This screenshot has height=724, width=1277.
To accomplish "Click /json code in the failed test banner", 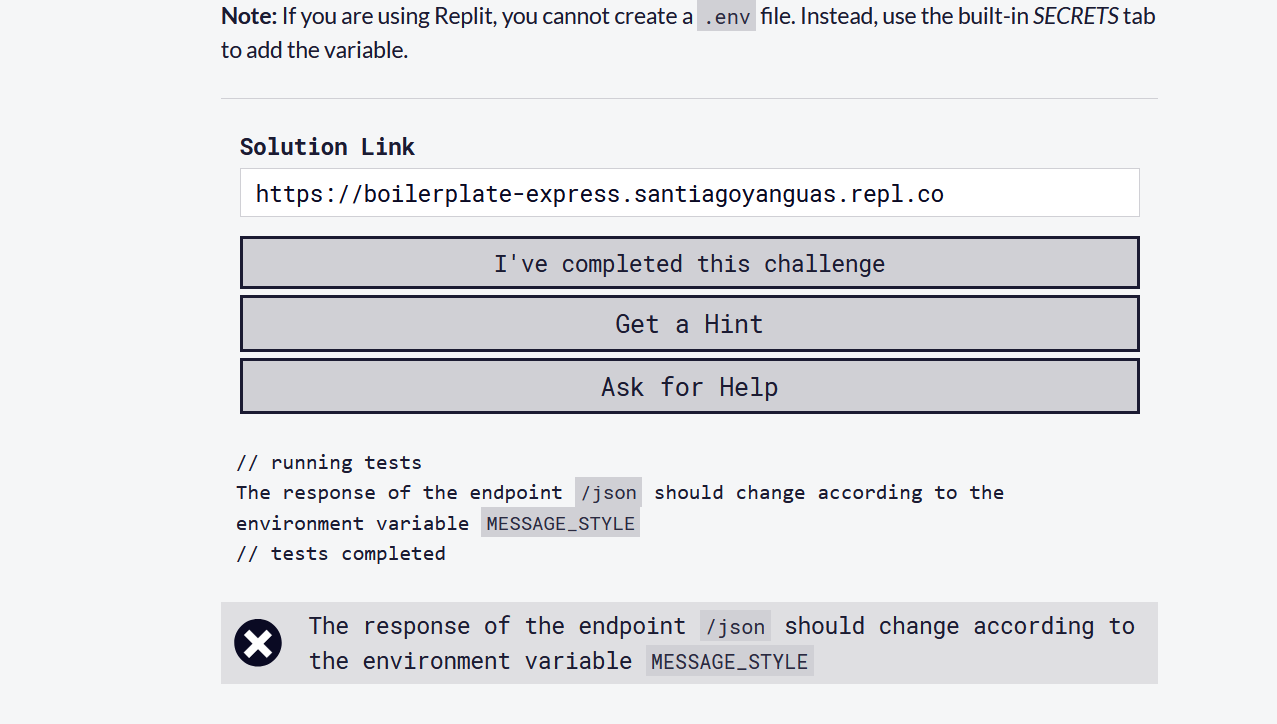I will click(735, 627).
